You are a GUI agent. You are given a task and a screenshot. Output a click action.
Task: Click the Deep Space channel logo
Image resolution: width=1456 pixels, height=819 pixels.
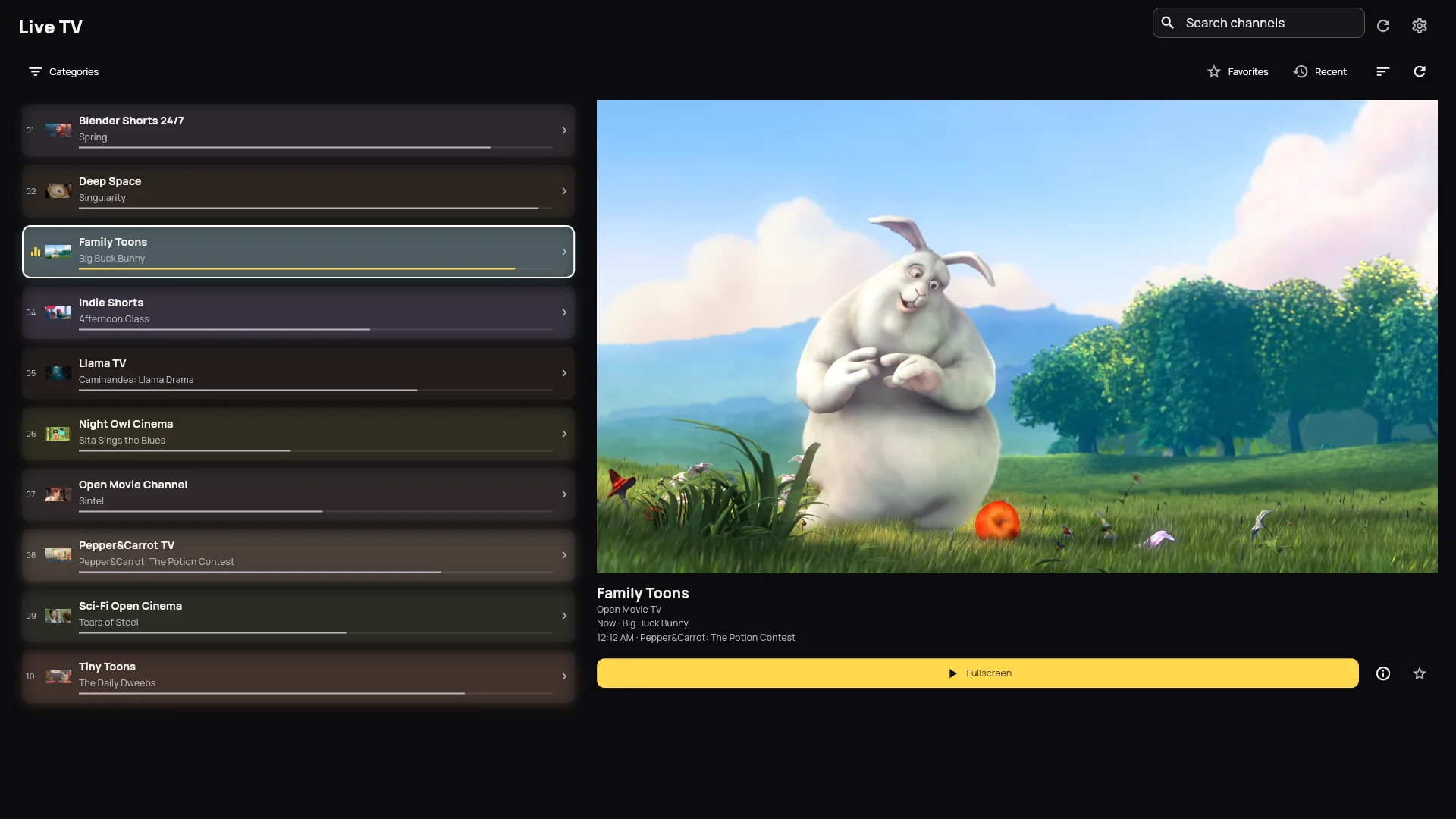coord(58,191)
